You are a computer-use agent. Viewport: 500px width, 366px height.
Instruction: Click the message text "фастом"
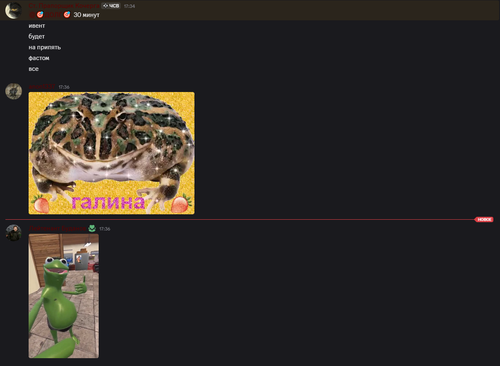click(39, 58)
